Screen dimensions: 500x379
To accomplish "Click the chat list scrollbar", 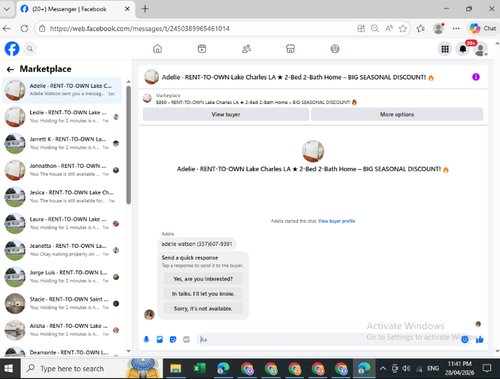I will (129, 145).
